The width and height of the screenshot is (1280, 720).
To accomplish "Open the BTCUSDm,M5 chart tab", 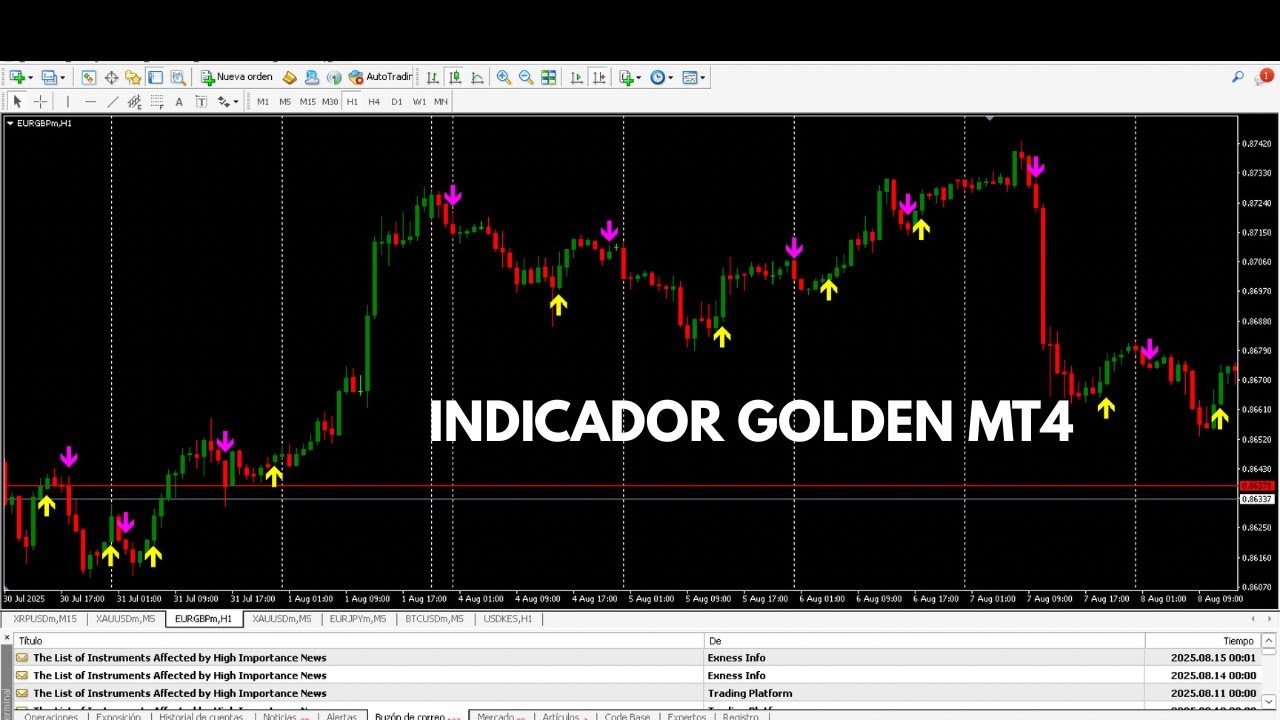I will click(x=434, y=619).
